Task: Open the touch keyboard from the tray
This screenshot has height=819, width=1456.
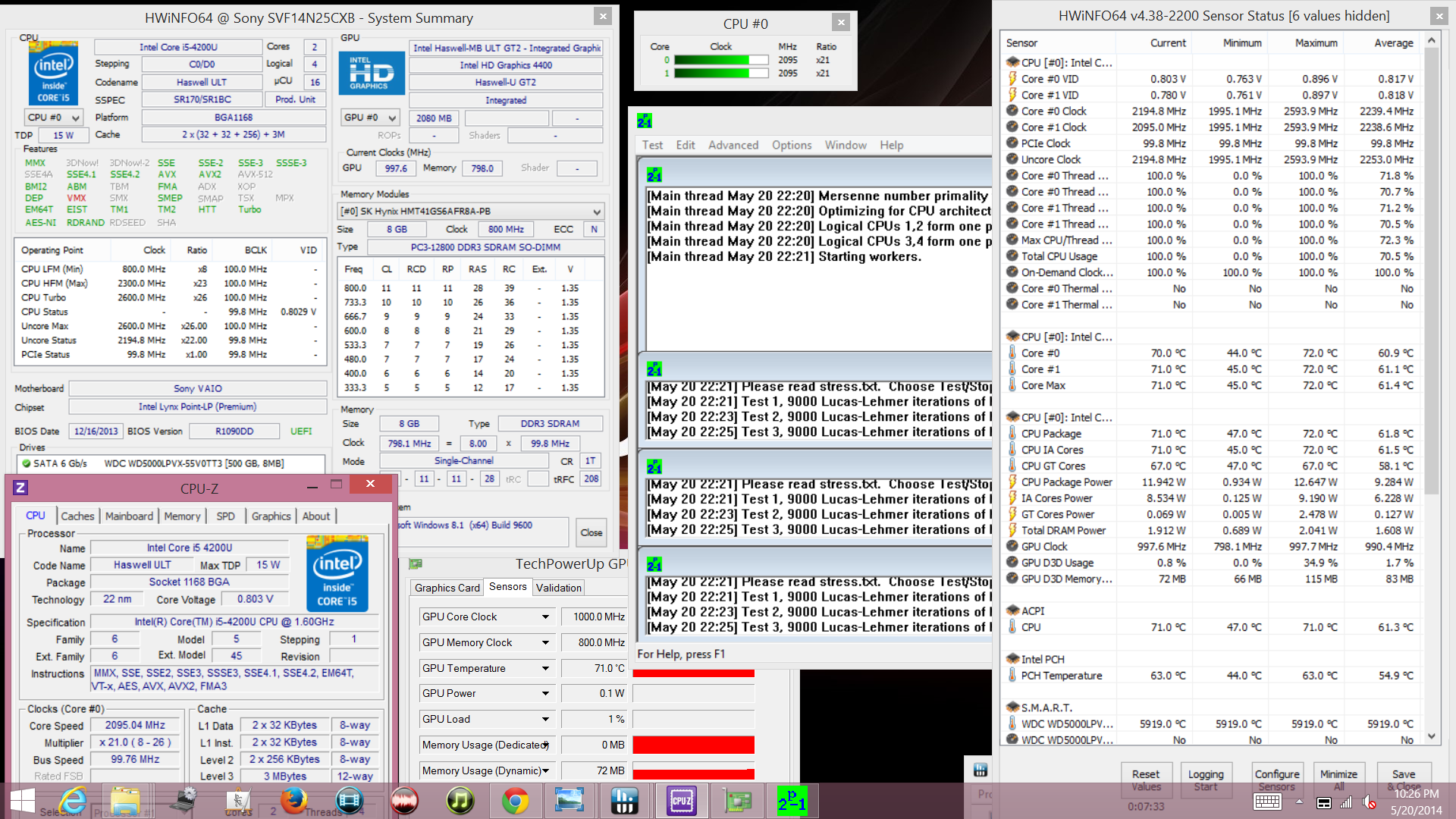Action: (1267, 802)
